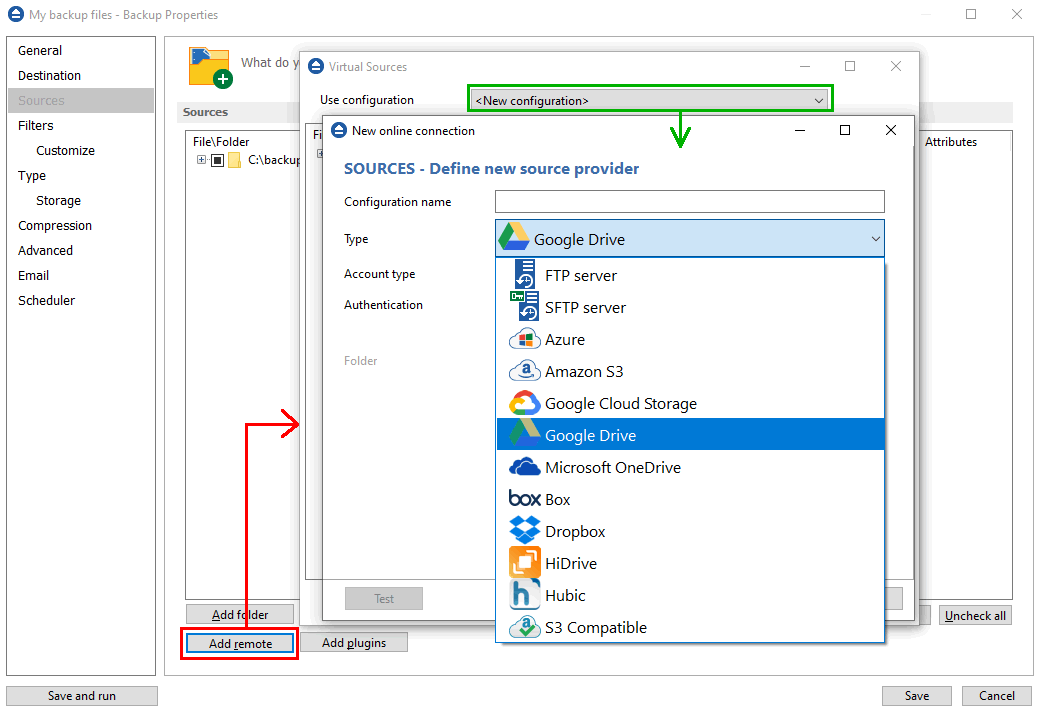Open the Scheduler page
This screenshot has height=716, width=1040.
point(46,300)
